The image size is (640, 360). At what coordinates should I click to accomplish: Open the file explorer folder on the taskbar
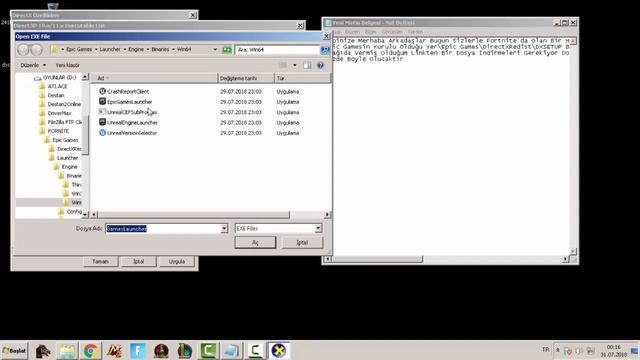67,351
